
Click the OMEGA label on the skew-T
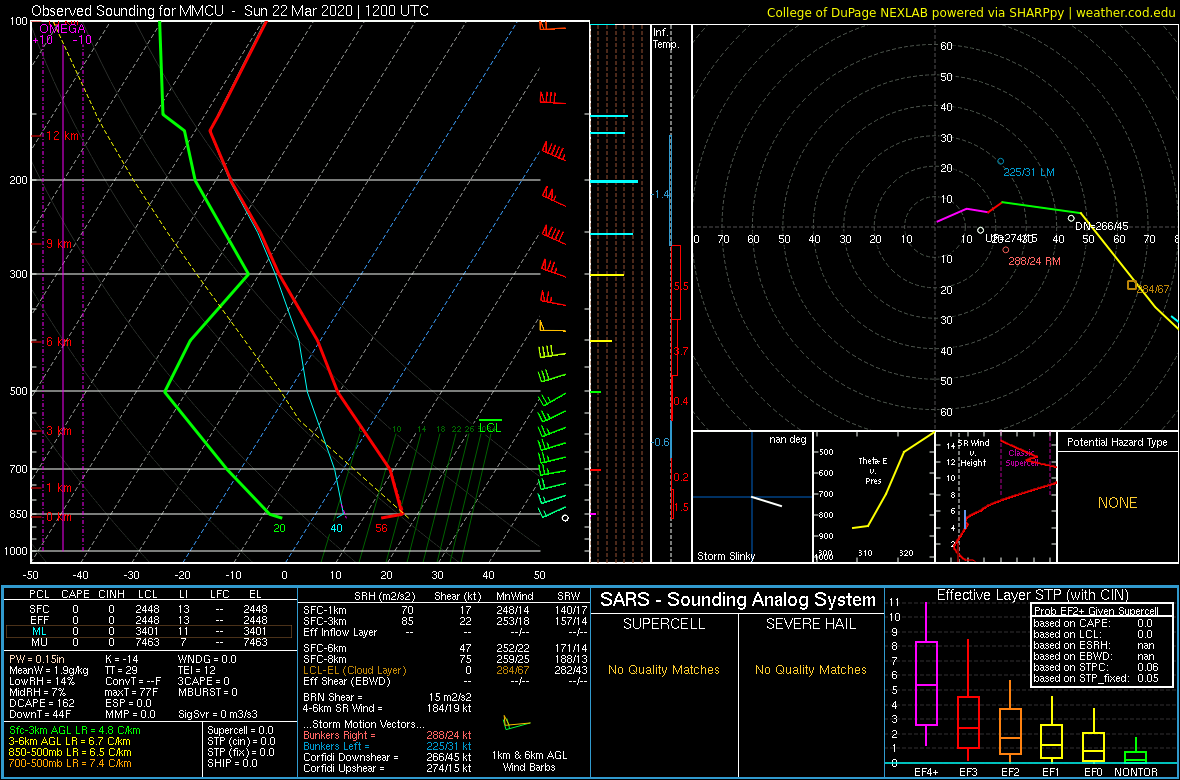click(62, 29)
